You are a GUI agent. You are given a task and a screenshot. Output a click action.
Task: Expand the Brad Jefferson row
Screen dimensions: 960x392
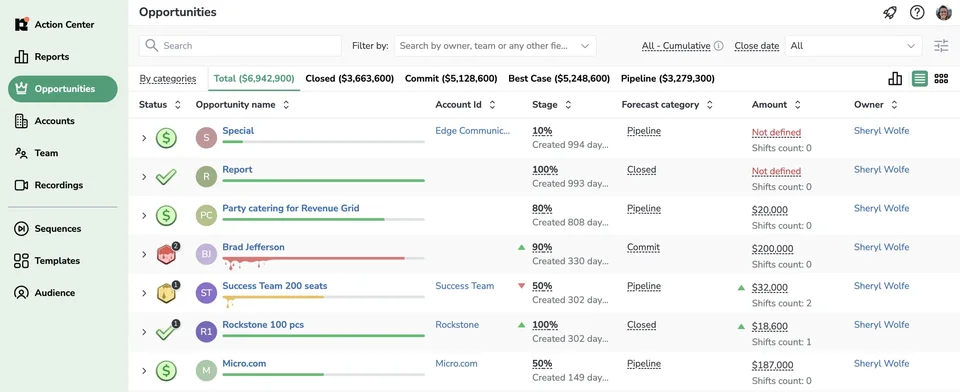click(144, 254)
